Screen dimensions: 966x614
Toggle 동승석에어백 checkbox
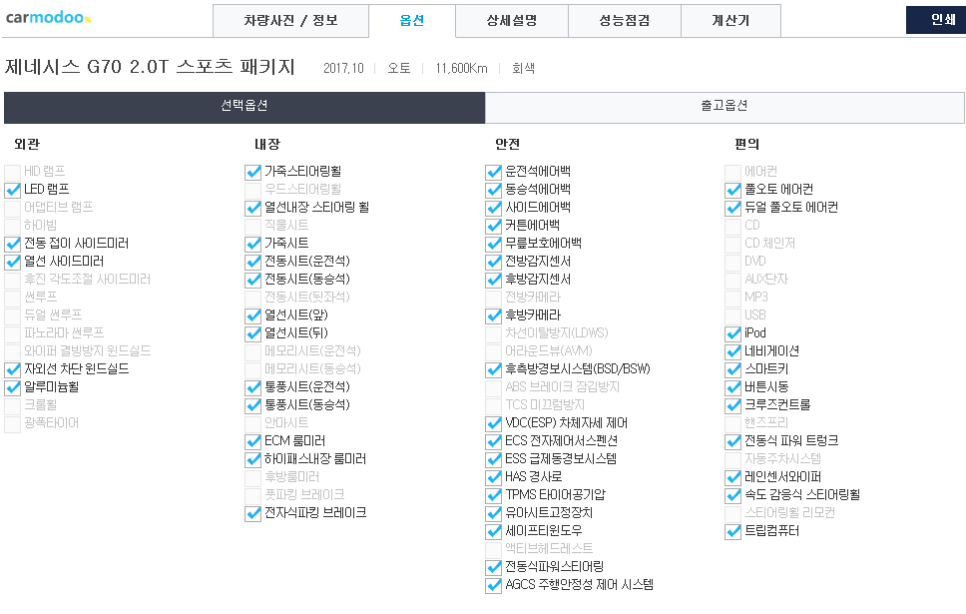click(493, 190)
